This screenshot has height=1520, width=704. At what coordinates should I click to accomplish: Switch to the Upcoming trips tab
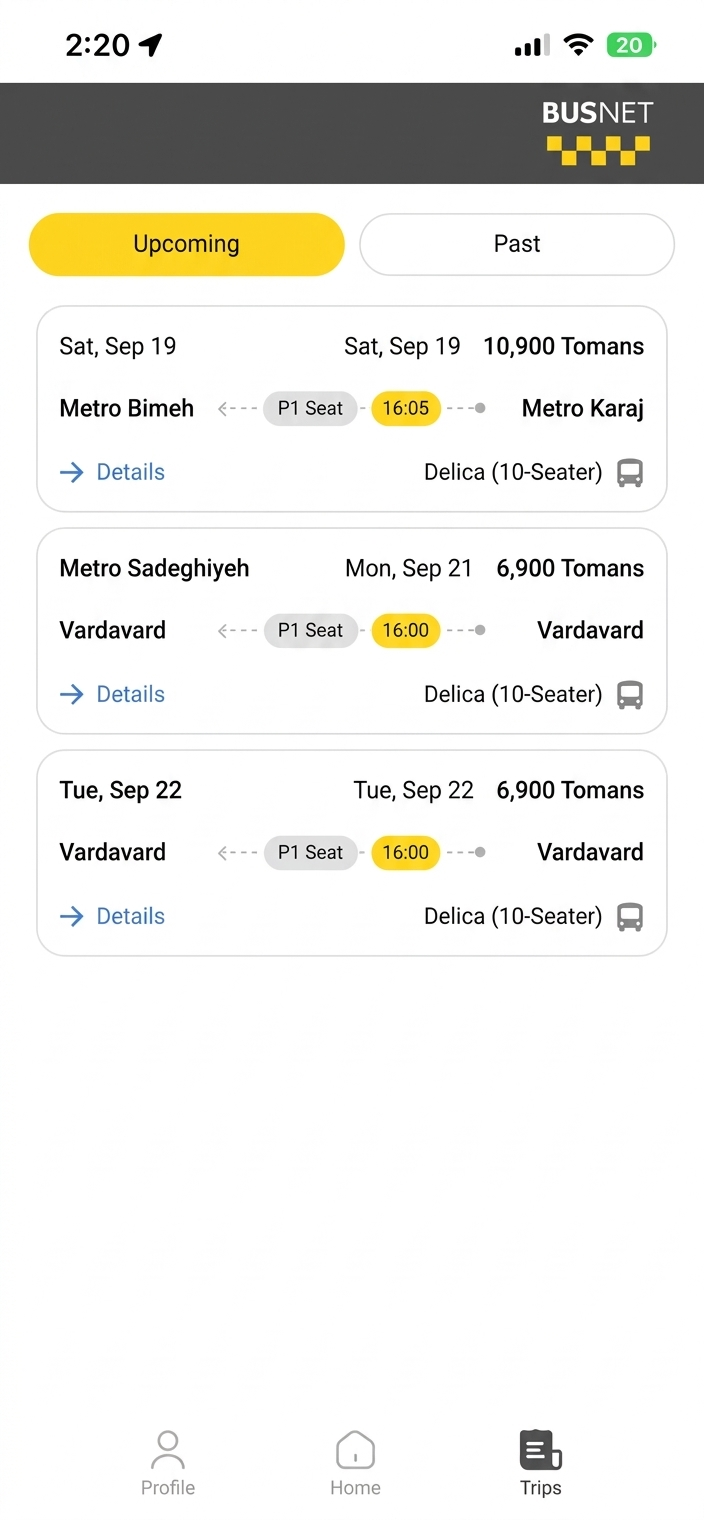[x=186, y=244]
